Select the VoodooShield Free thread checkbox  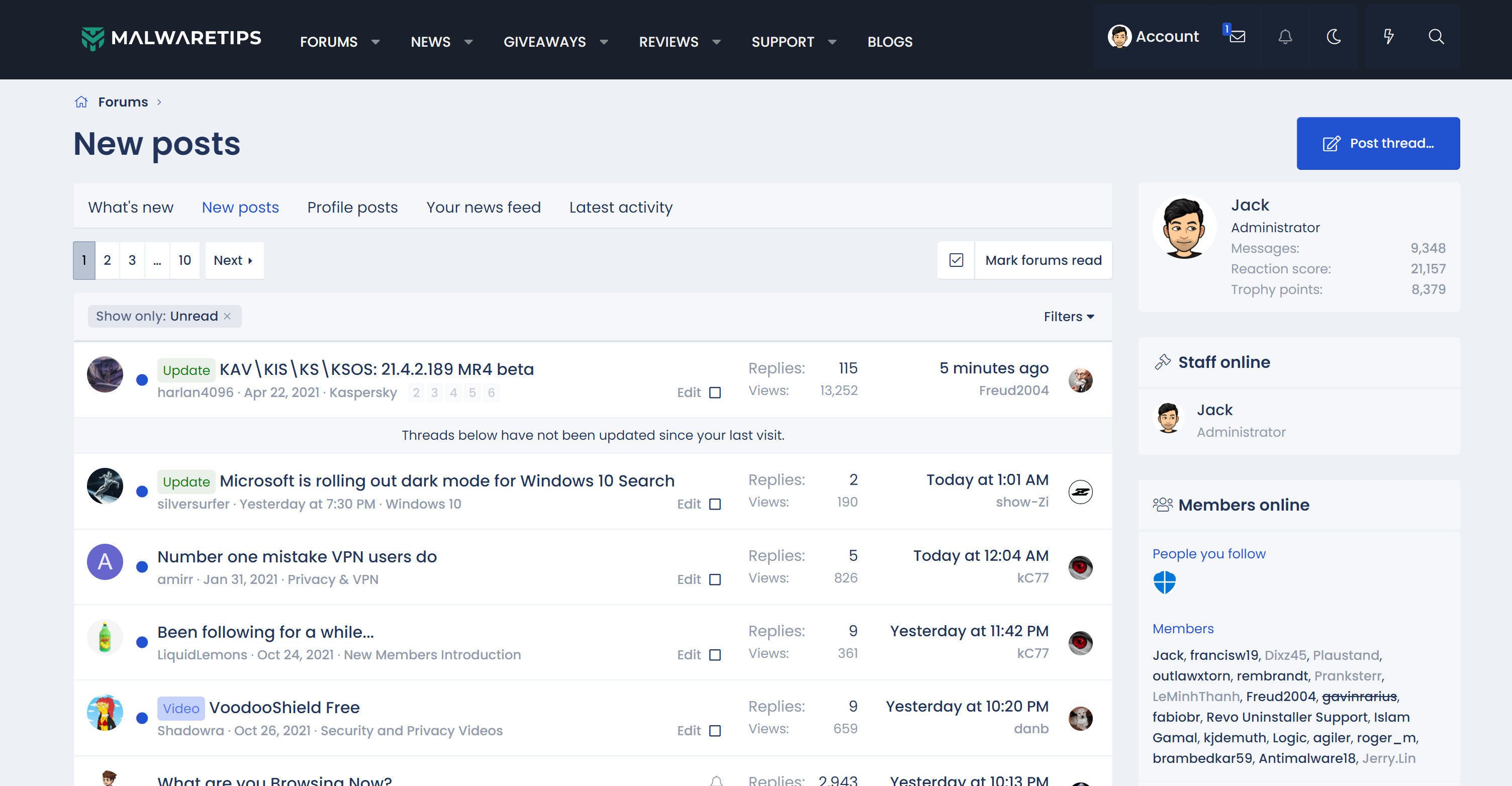coord(715,731)
